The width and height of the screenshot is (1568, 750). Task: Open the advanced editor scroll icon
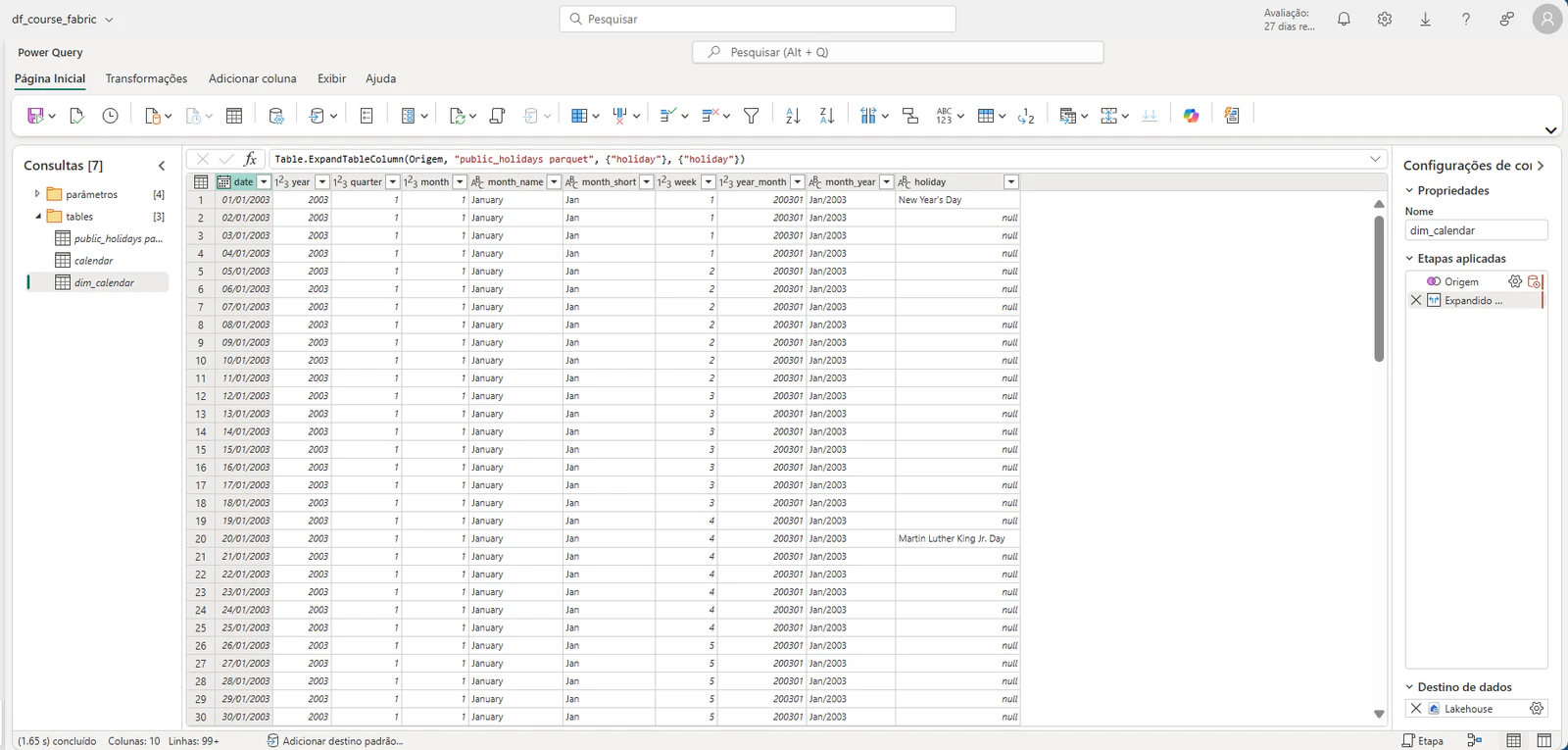coord(497,116)
